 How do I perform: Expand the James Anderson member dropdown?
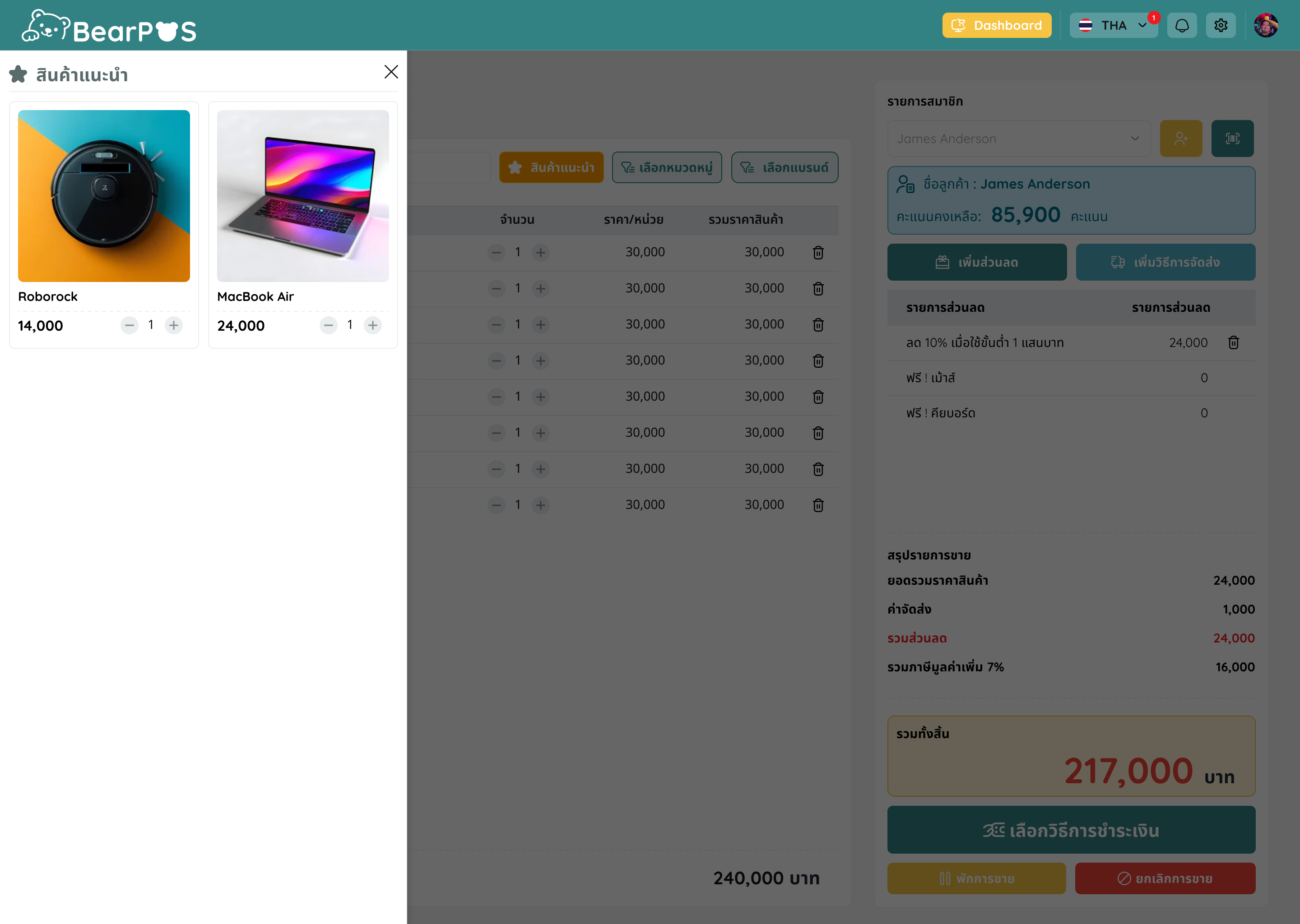(x=1019, y=138)
